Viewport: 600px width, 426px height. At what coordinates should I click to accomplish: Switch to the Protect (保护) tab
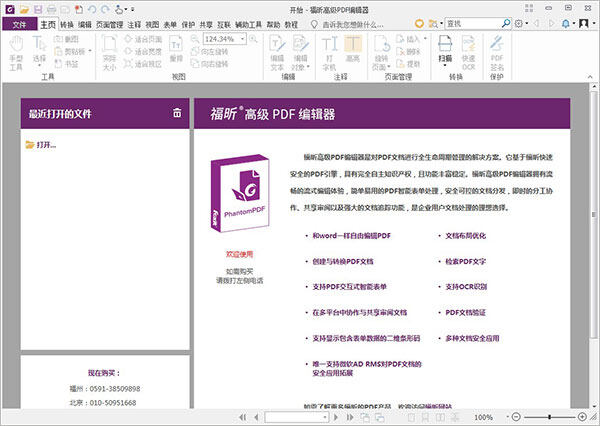[x=188, y=24]
